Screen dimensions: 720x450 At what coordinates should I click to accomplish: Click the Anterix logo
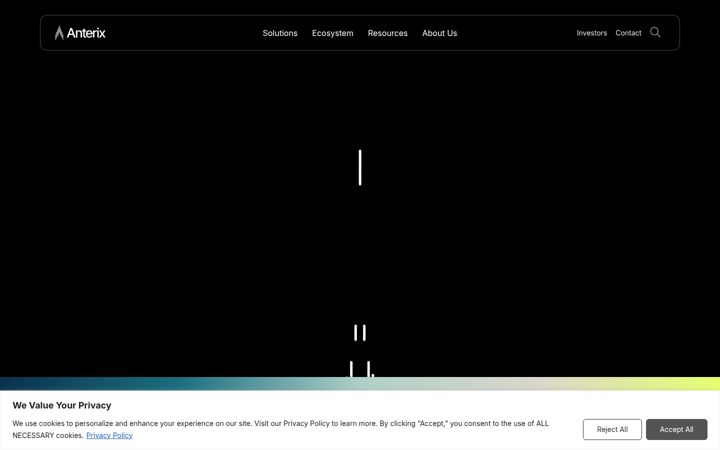[80, 33]
